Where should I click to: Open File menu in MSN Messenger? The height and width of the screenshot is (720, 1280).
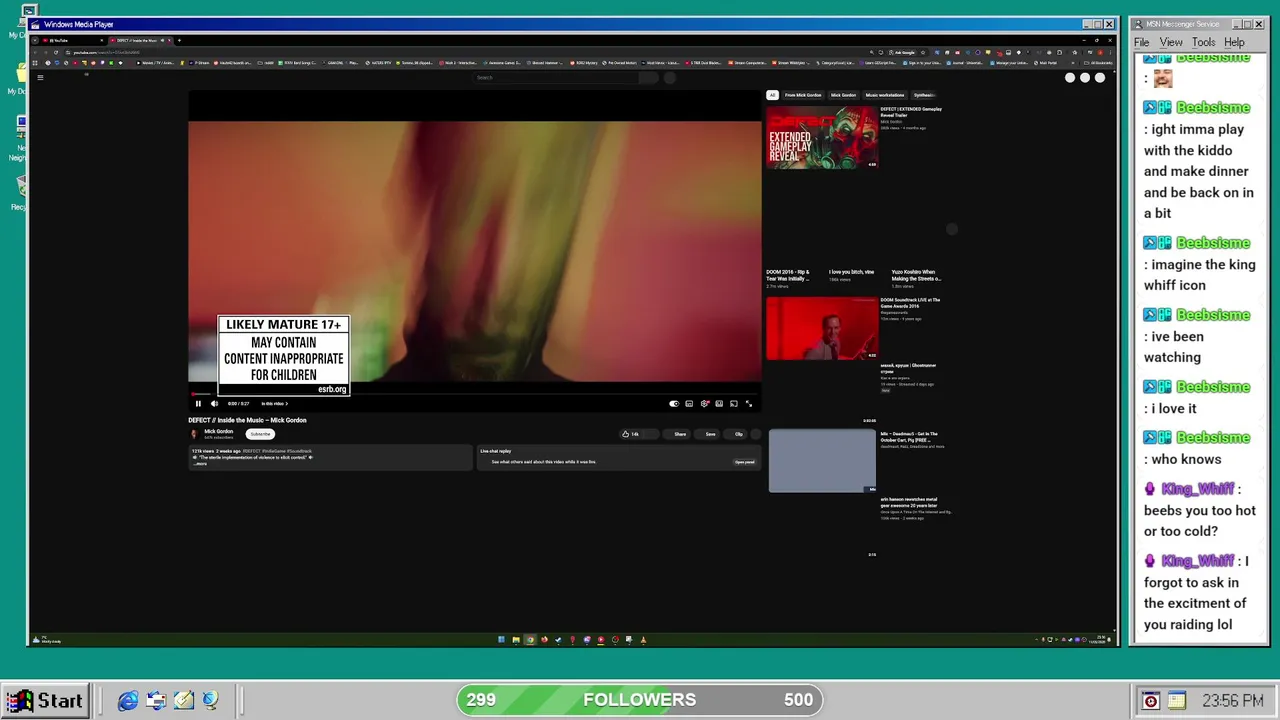(1141, 42)
